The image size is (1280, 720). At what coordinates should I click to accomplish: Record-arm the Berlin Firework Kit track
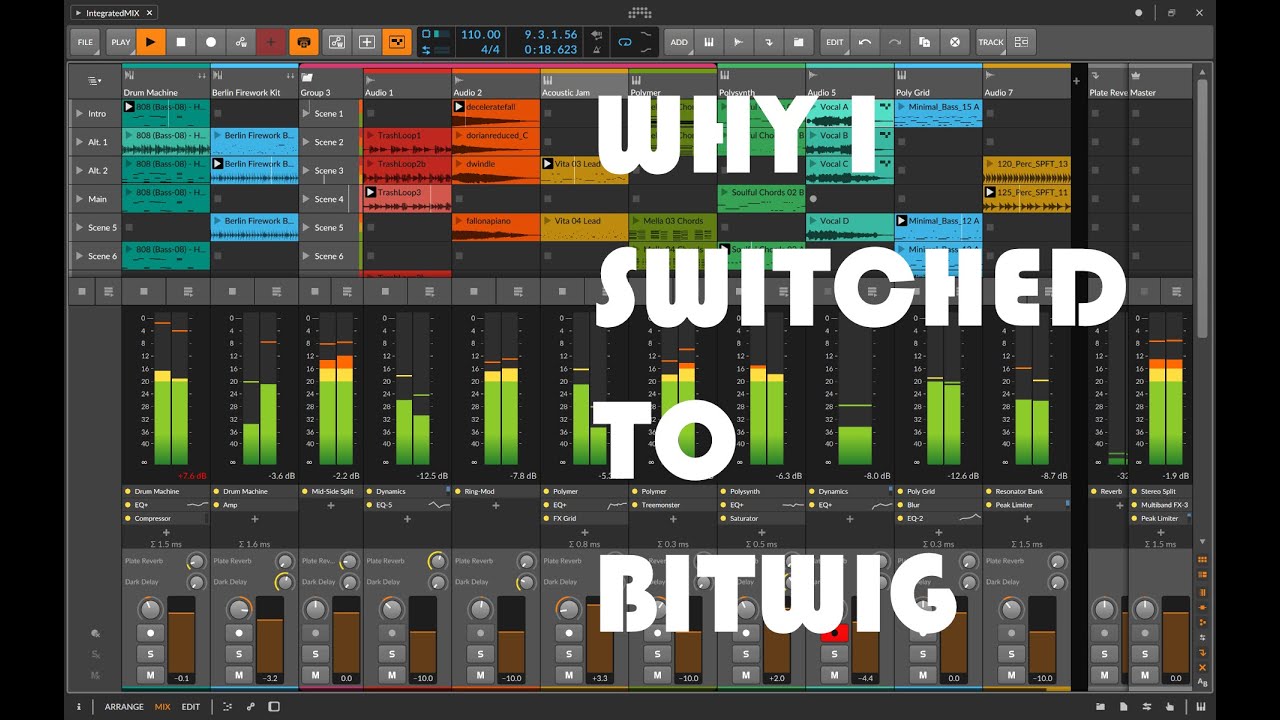[x=239, y=633]
